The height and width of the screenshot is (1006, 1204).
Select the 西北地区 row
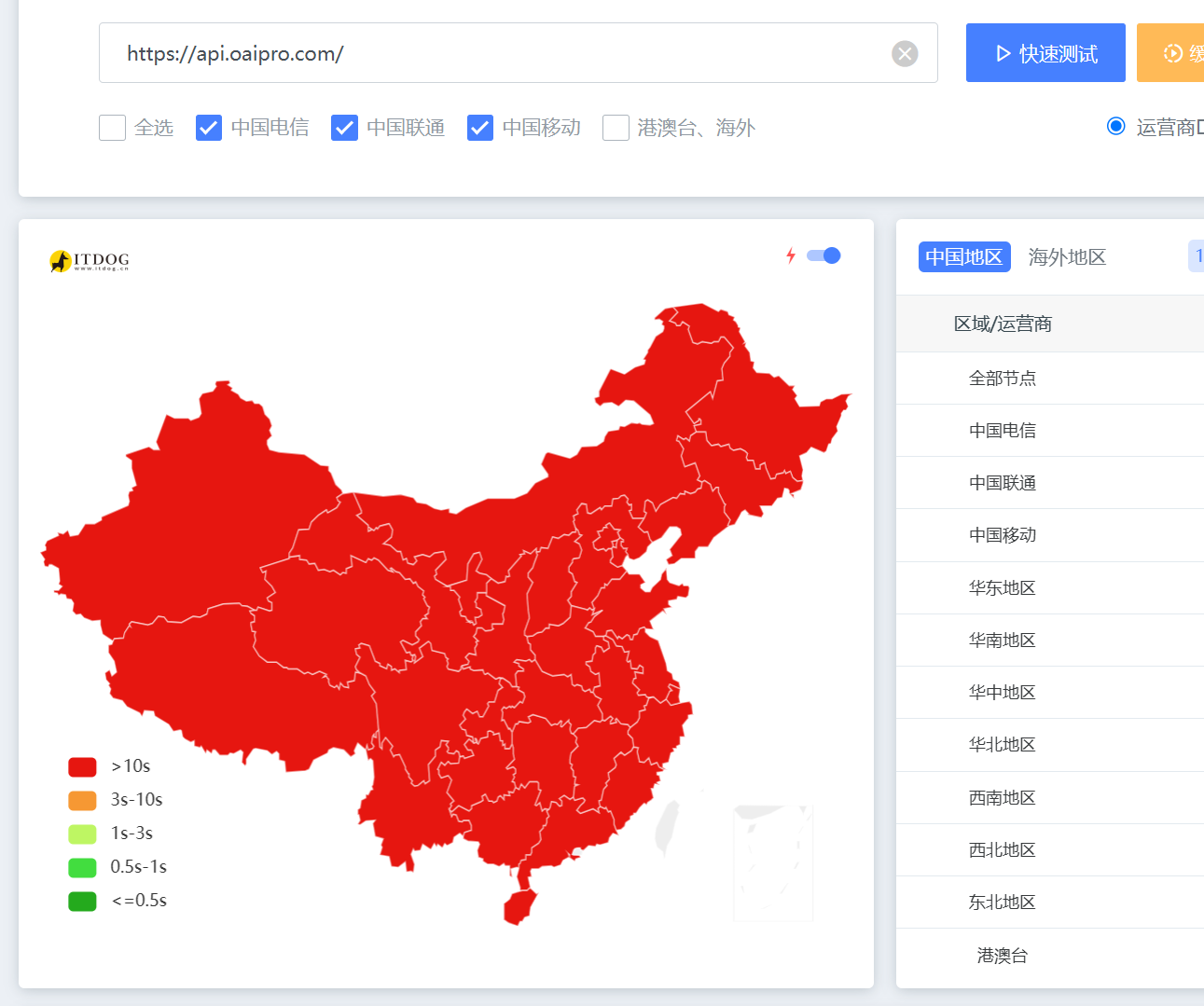click(1050, 850)
